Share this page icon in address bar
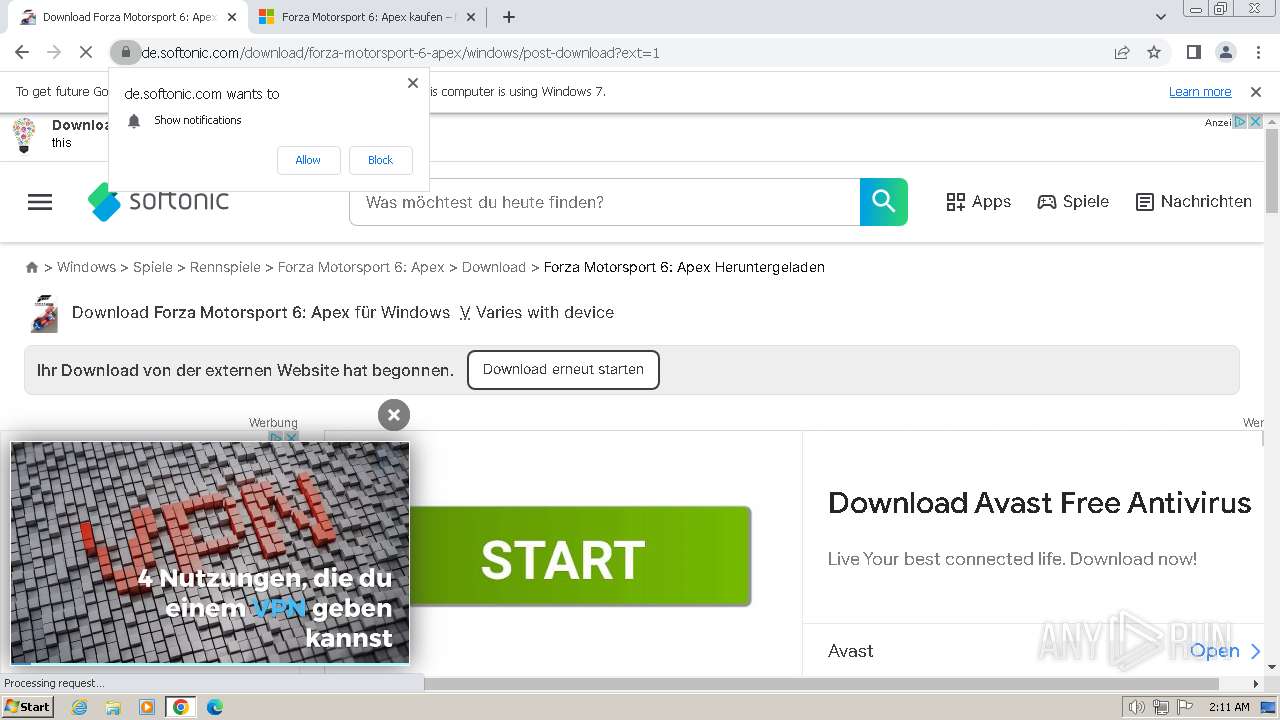This screenshot has height=720, width=1280. click(1122, 53)
